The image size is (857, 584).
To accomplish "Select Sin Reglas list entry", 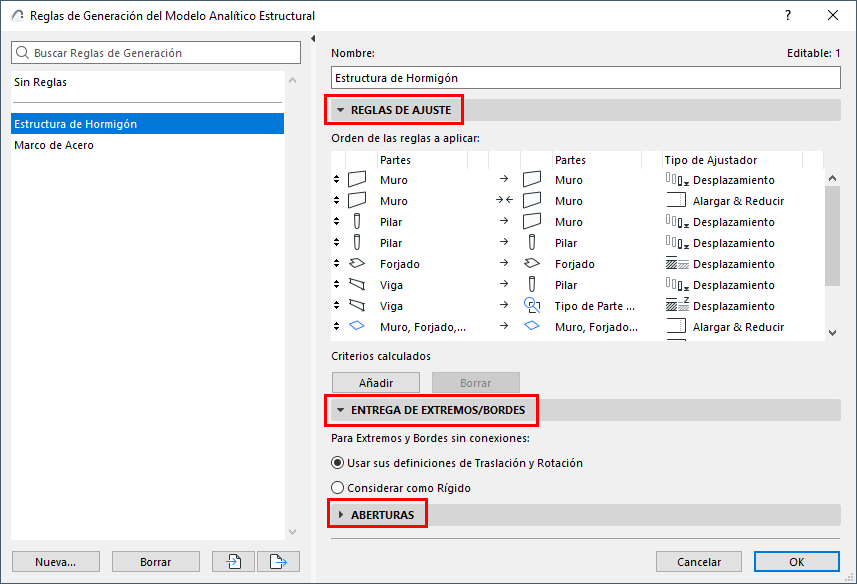I will pyautogui.click(x=41, y=82).
